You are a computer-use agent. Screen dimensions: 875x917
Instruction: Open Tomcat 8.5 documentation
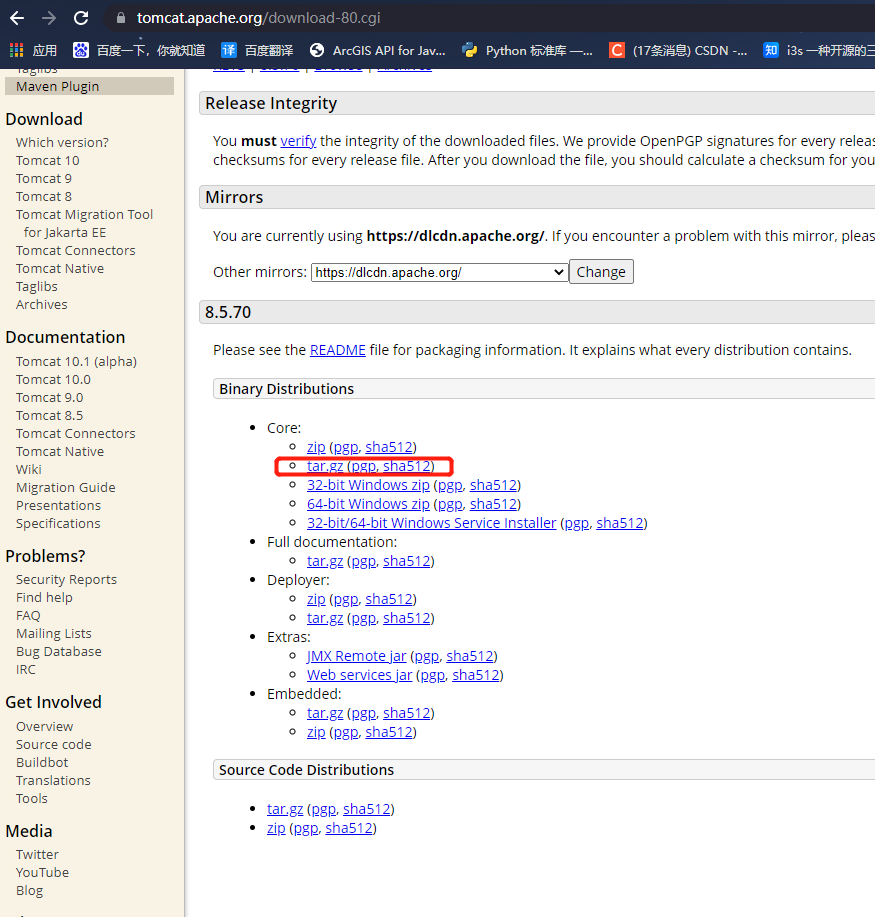[49, 415]
